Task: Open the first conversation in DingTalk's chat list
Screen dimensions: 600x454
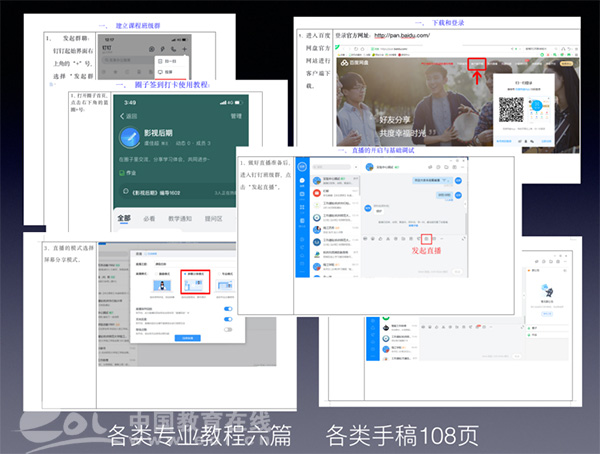Action: (x=335, y=180)
